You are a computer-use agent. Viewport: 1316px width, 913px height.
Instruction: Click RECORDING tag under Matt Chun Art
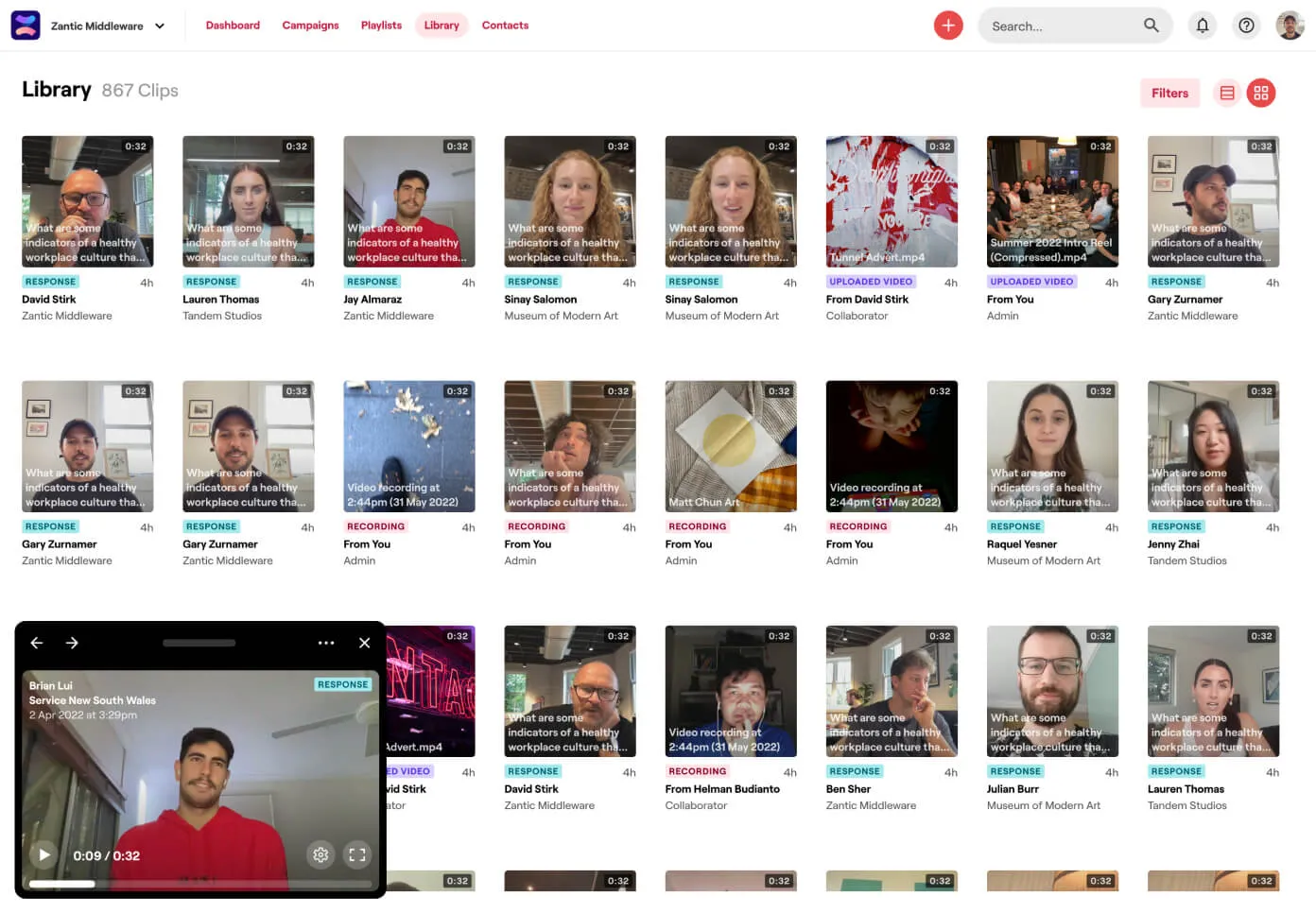point(697,526)
